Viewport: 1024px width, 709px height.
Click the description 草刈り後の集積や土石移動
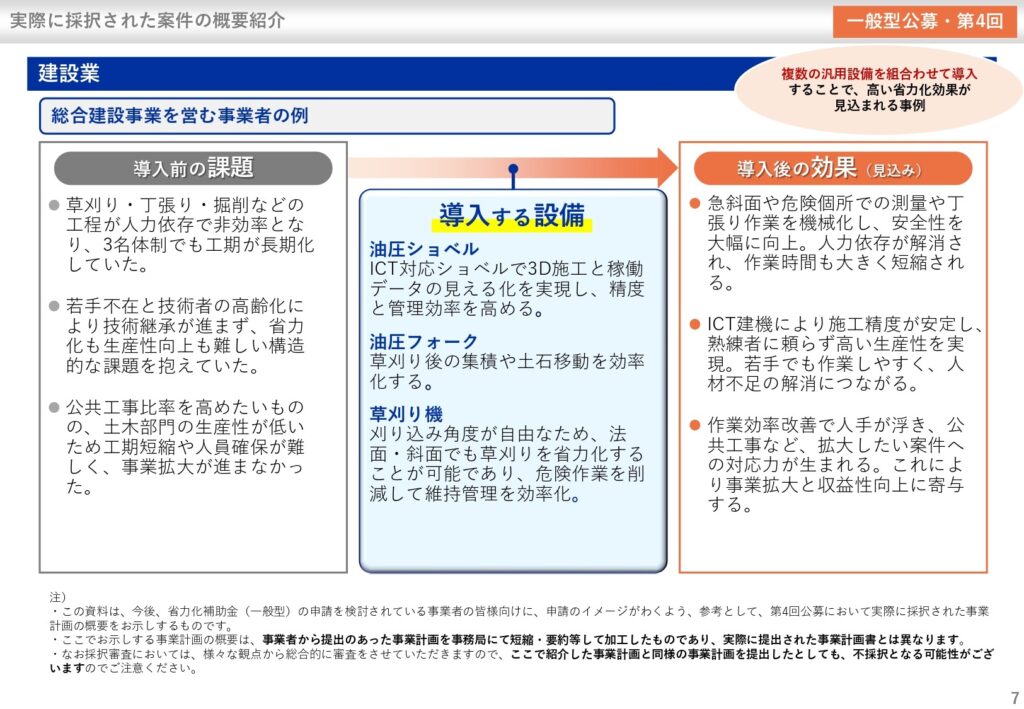[x=507, y=371]
